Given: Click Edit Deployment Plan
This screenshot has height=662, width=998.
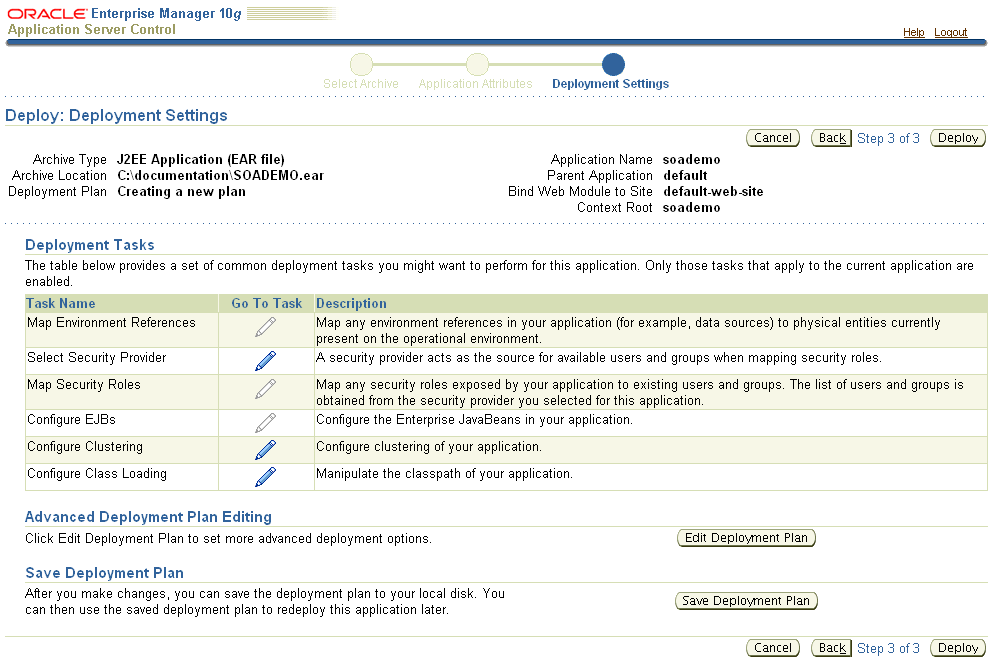Looking at the screenshot, I should click(746, 538).
